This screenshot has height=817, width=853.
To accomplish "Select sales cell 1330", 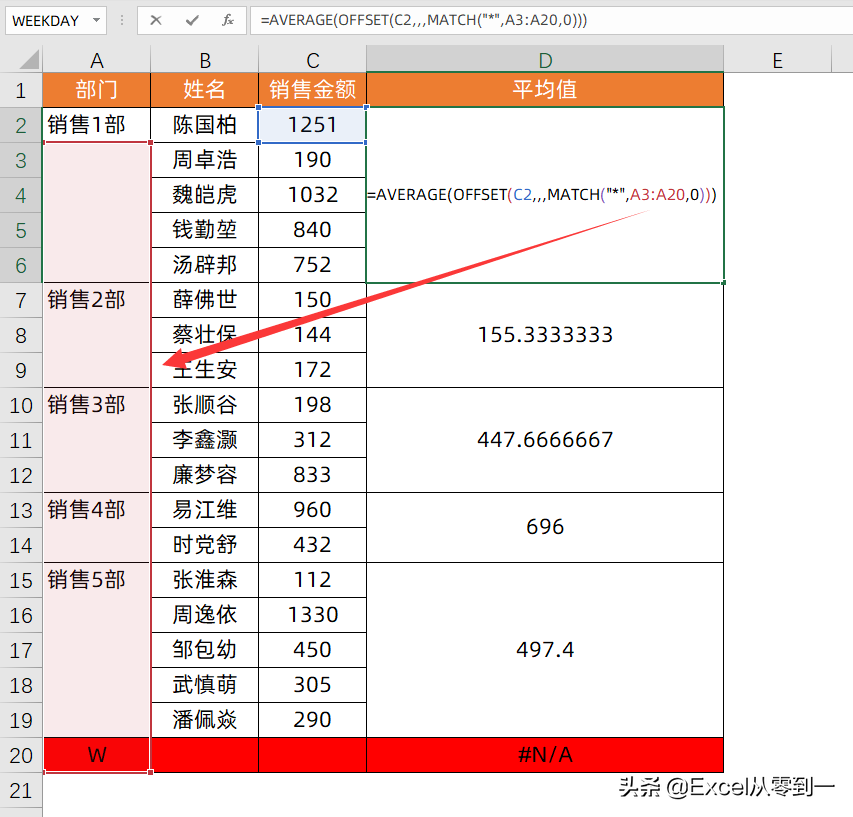I will [313, 615].
